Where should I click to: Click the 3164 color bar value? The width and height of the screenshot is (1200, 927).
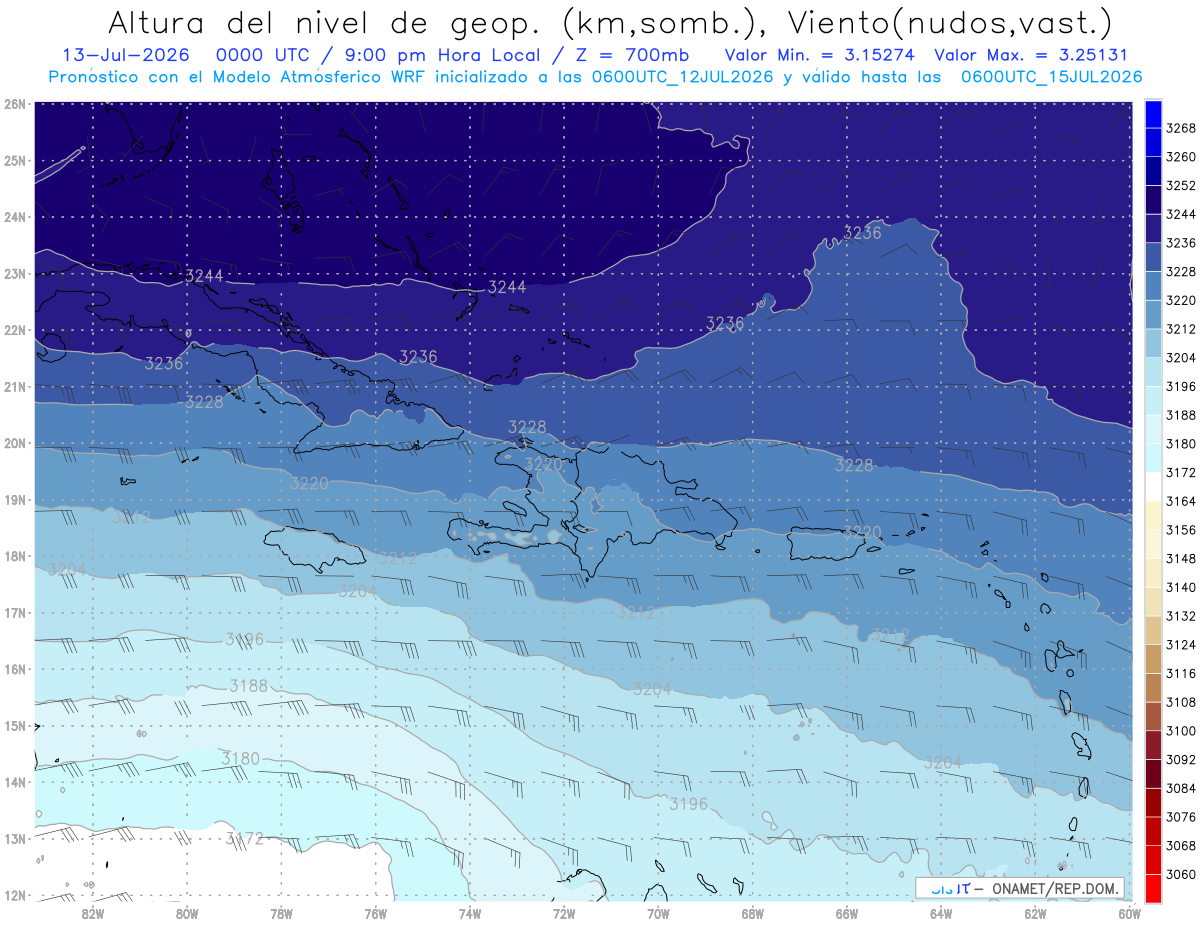tap(1181, 501)
